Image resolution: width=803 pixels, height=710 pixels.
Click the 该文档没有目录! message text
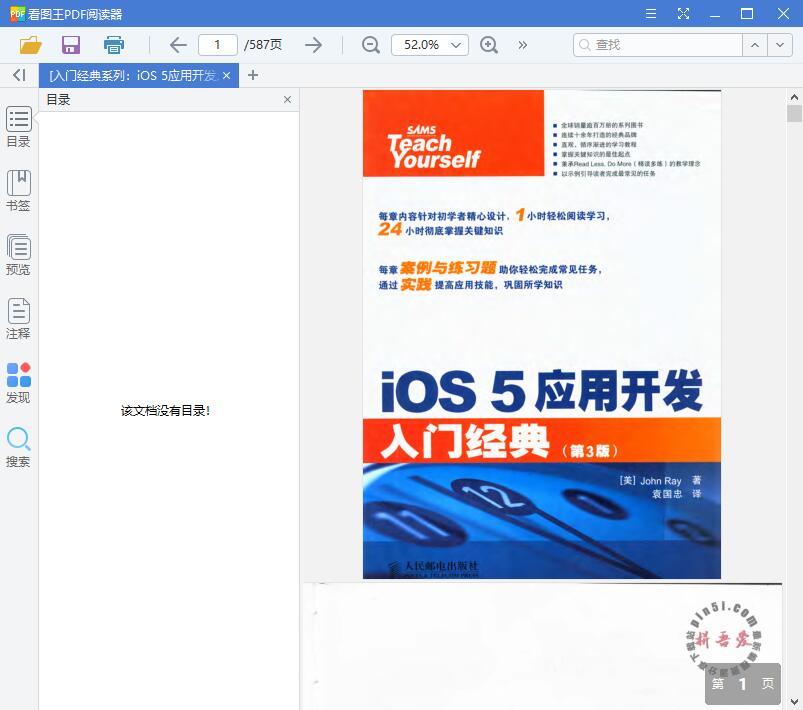(x=165, y=411)
